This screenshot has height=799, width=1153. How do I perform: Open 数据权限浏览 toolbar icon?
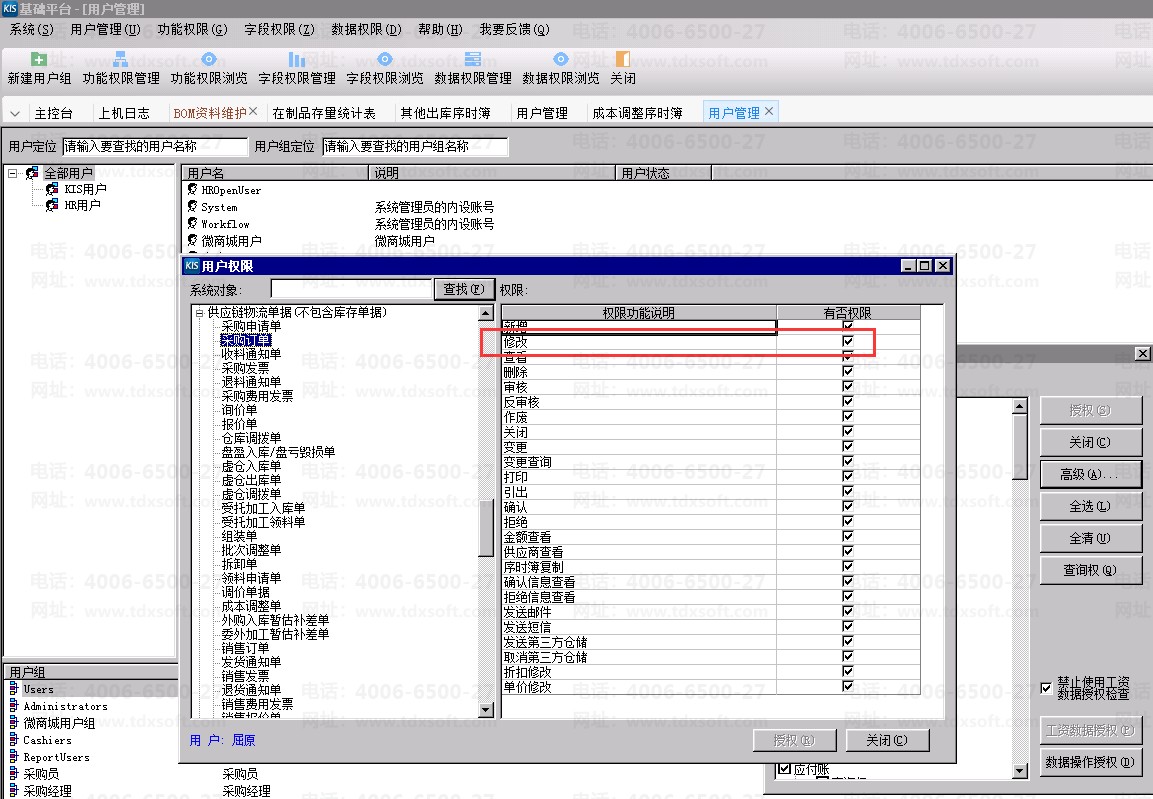tap(560, 60)
